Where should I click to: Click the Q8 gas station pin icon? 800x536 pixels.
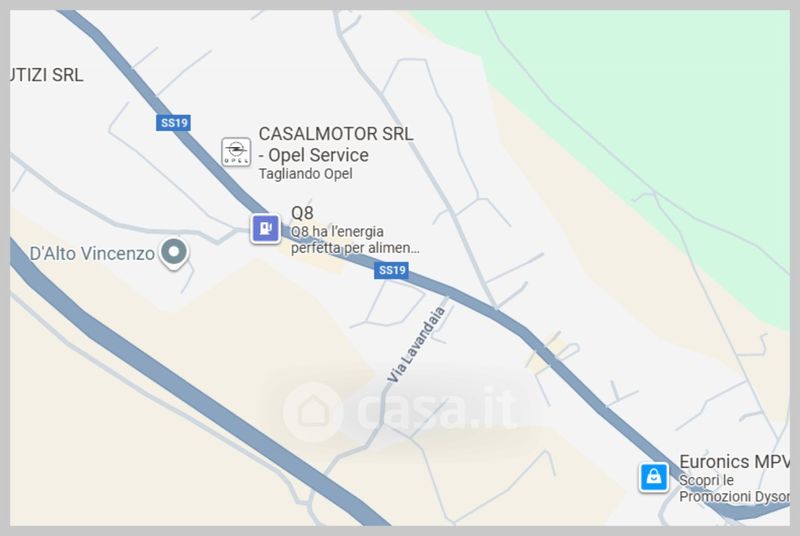click(x=265, y=228)
